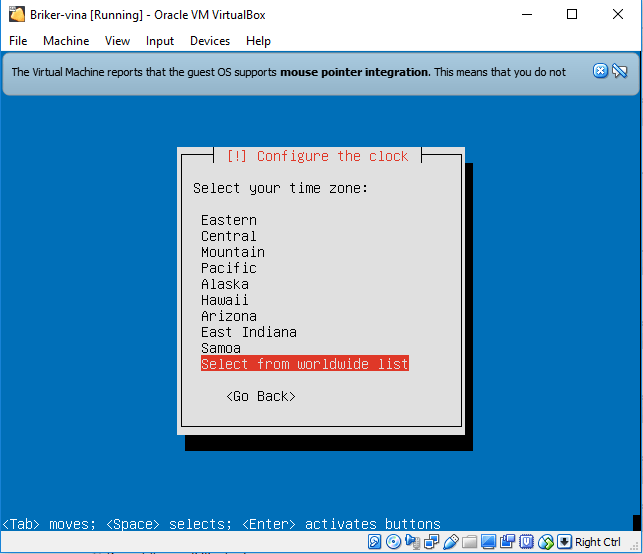
Task: Expand the Input menu
Action: click(x=159, y=41)
